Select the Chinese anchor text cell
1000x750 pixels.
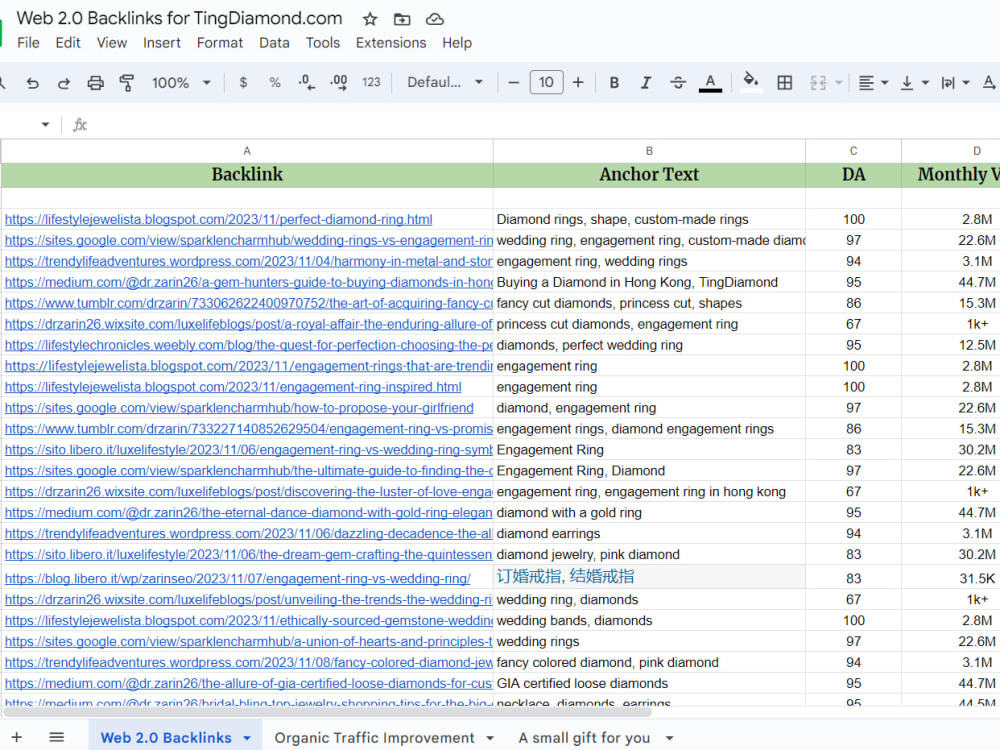point(649,577)
